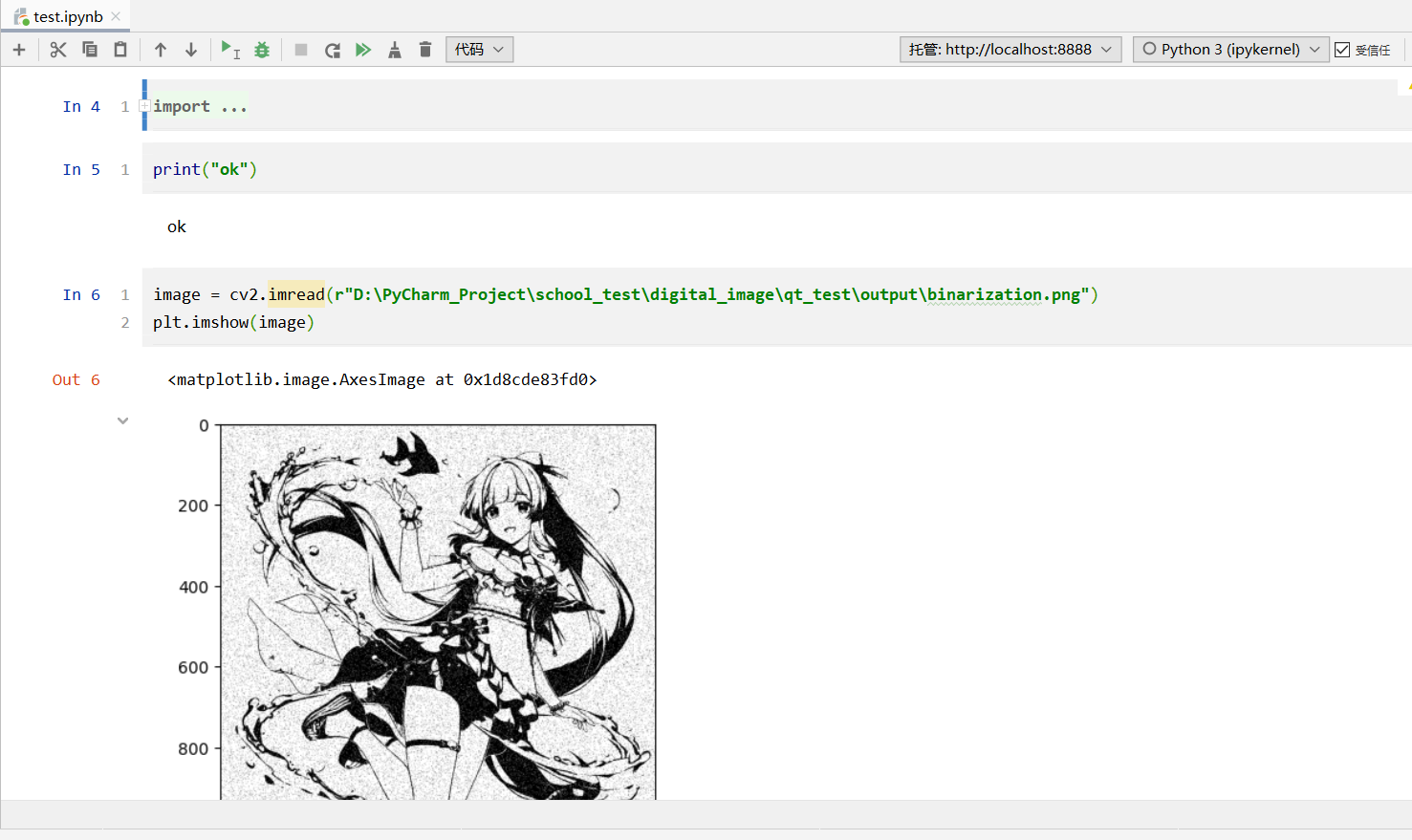Image resolution: width=1412 pixels, height=840 pixels.
Task: Restart the kernel icon
Action: [333, 50]
